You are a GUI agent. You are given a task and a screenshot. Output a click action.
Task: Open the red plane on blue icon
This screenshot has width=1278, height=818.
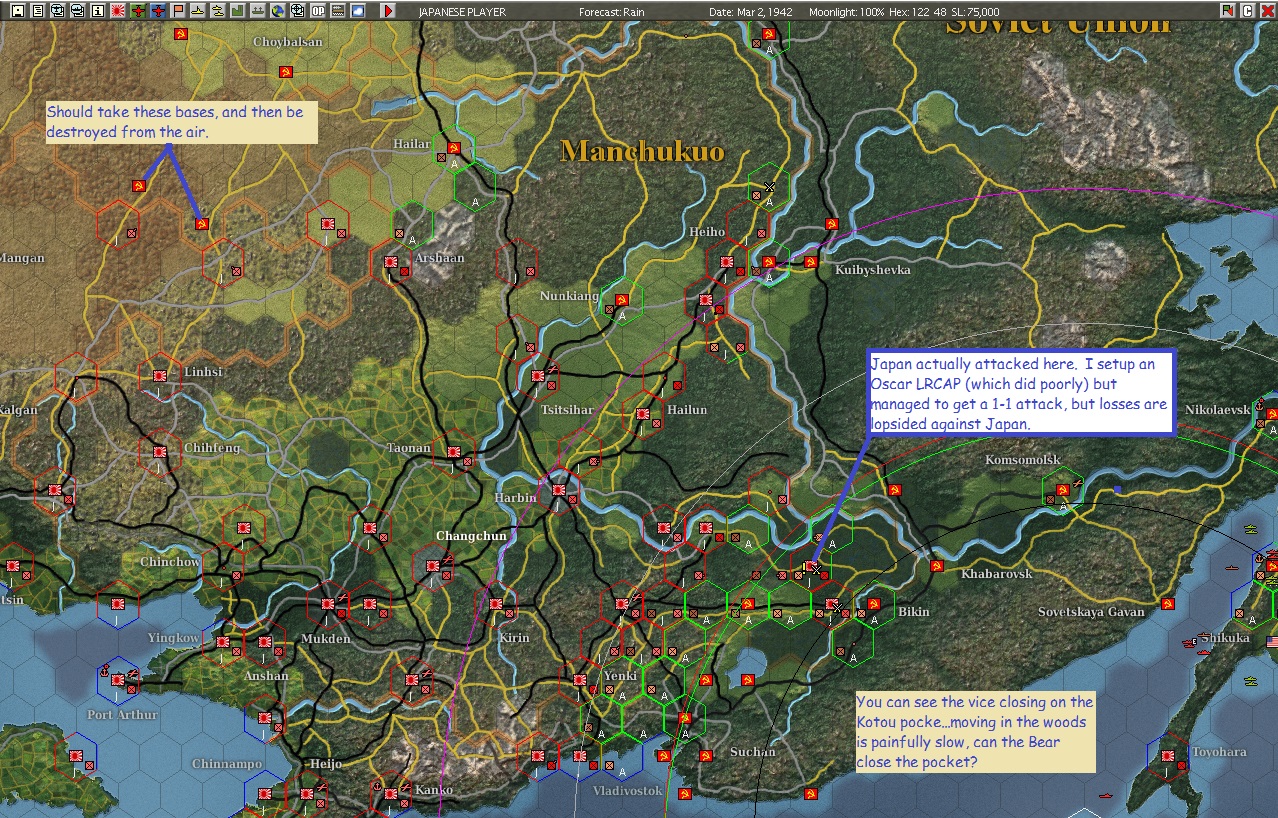[x=158, y=11]
